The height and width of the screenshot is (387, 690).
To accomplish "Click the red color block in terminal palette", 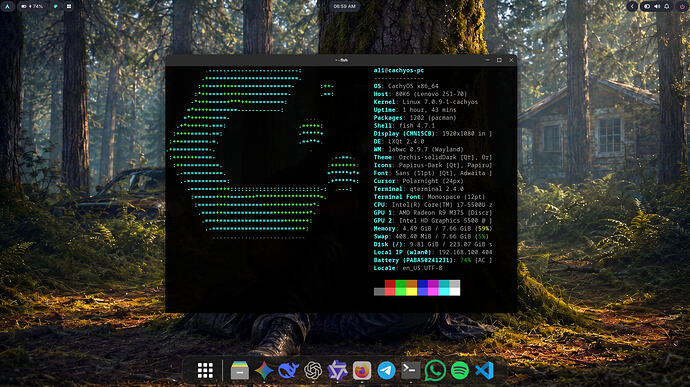I will (390, 287).
